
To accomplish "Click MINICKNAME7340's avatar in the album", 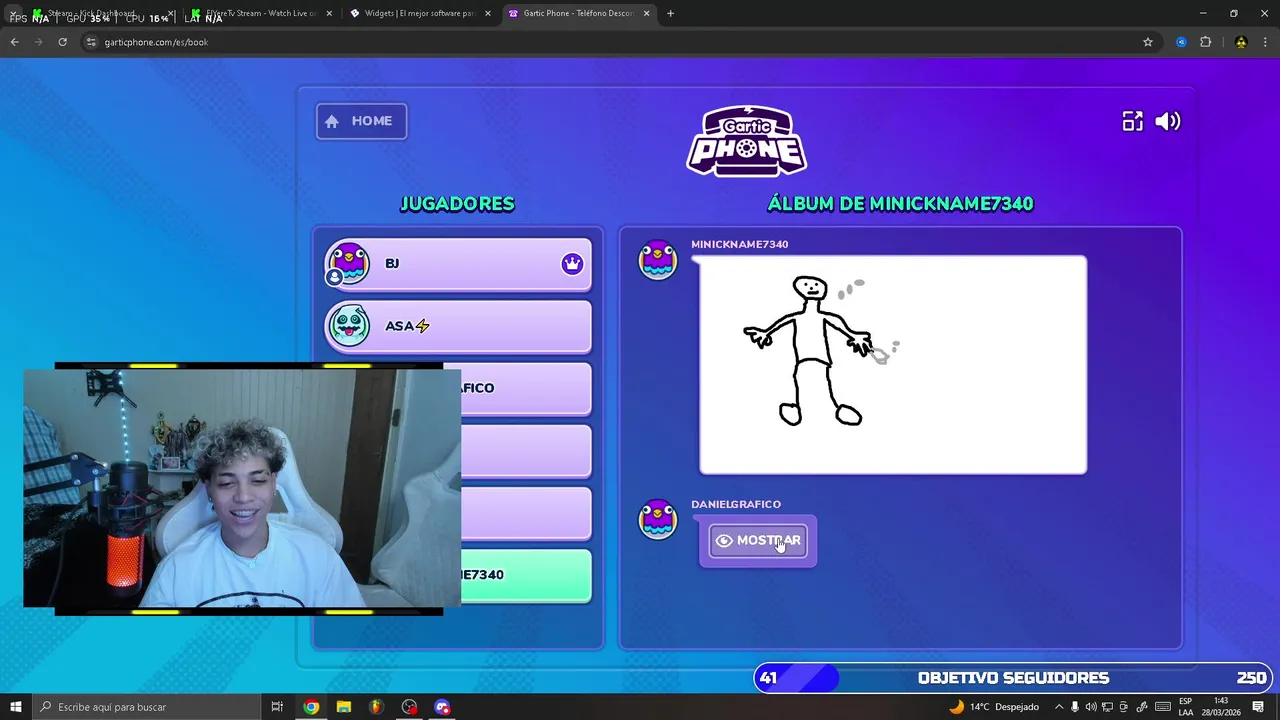I will click(658, 260).
